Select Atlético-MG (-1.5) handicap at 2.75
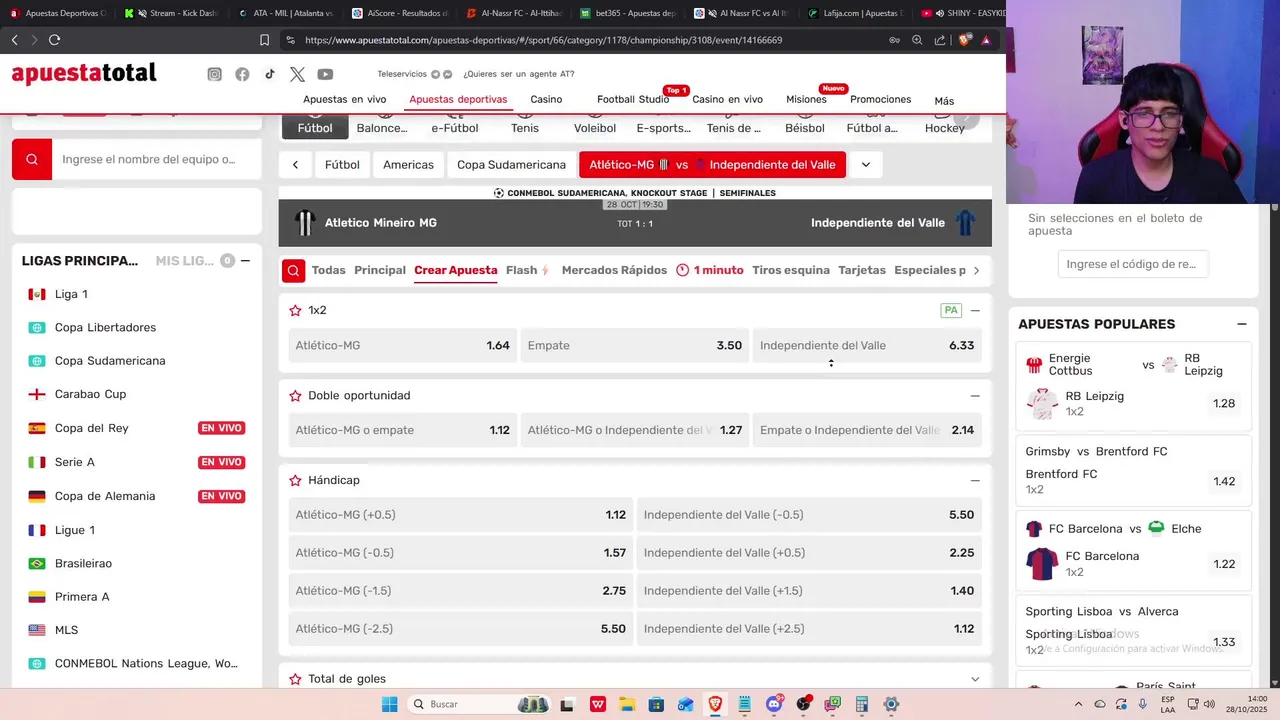The image size is (1280, 720). point(460,591)
